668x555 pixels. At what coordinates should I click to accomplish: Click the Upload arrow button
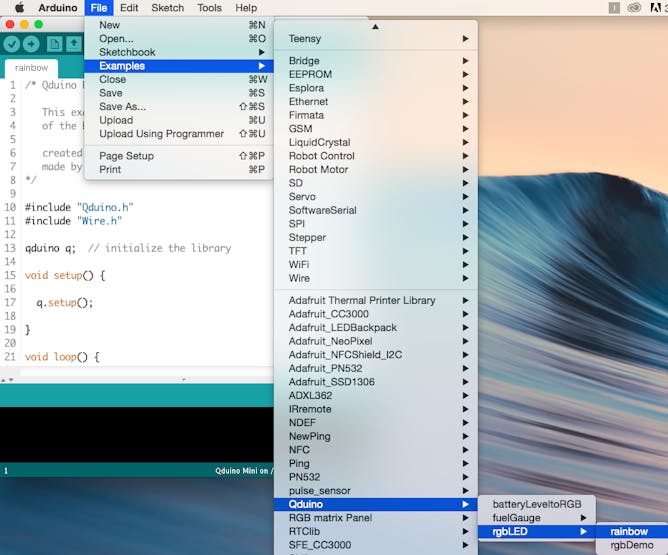click(31, 44)
